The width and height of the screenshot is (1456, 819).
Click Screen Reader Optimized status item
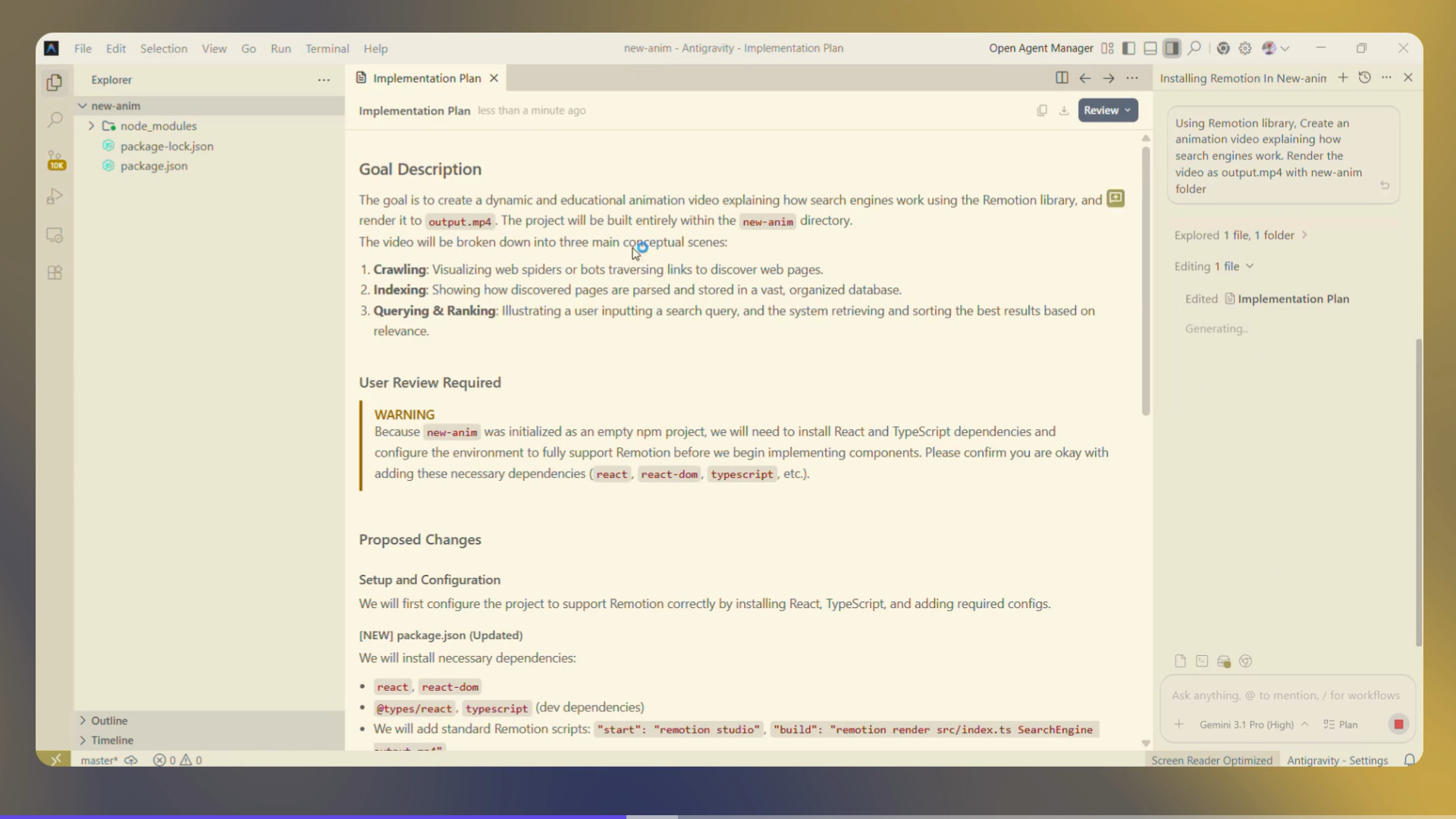[1212, 760]
